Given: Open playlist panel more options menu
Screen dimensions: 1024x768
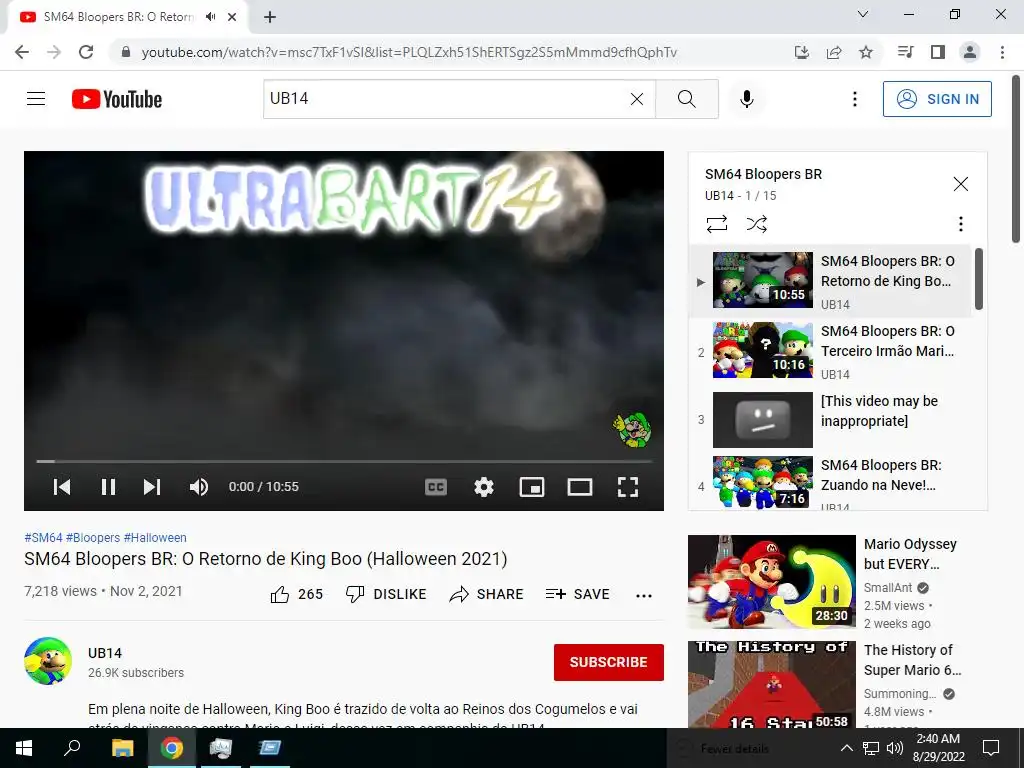Looking at the screenshot, I should coord(961,224).
